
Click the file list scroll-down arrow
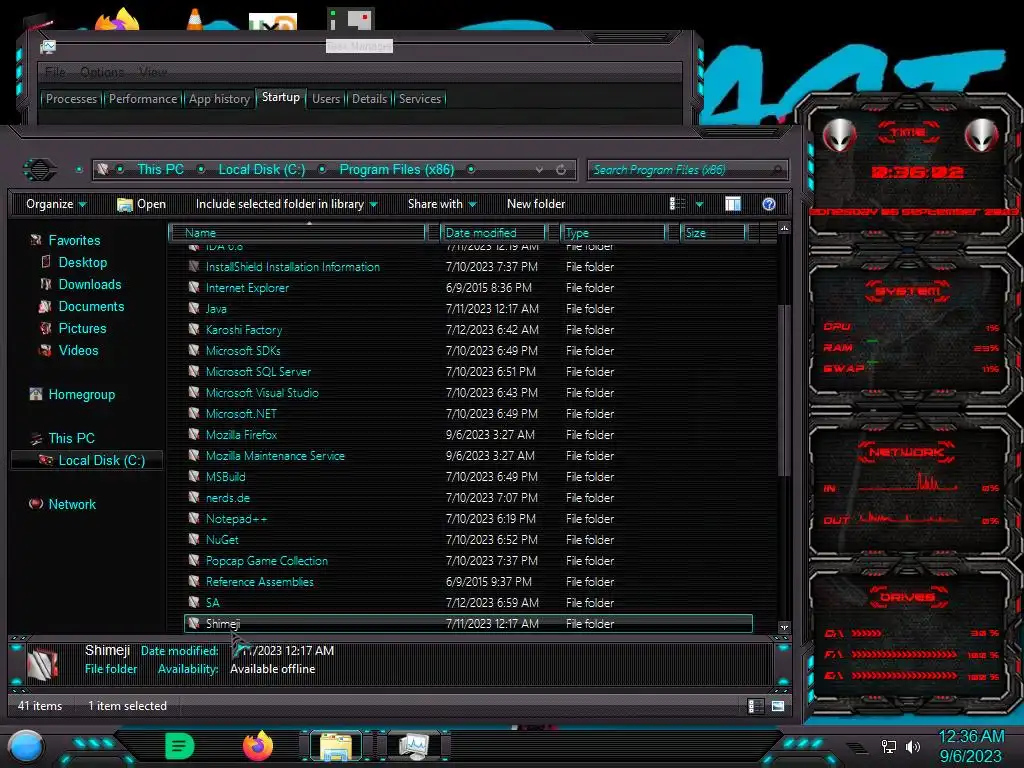click(x=784, y=628)
